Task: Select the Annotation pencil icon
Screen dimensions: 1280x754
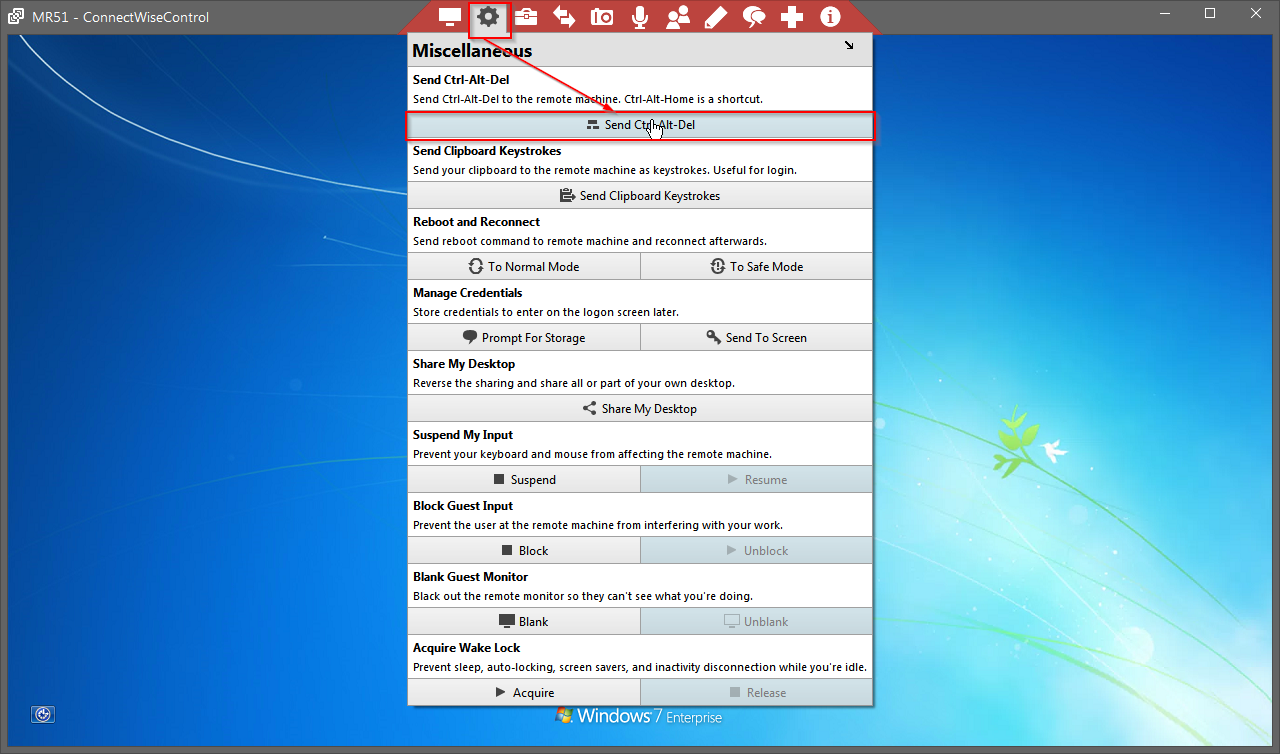Action: click(x=716, y=17)
